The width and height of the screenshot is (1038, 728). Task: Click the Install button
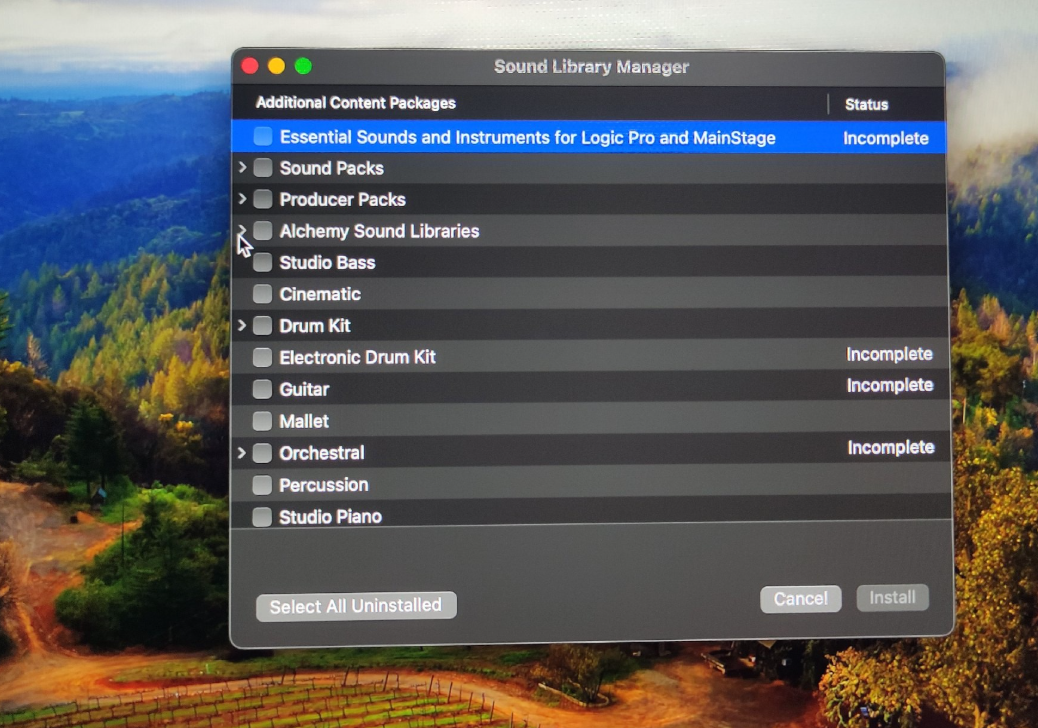pos(892,598)
